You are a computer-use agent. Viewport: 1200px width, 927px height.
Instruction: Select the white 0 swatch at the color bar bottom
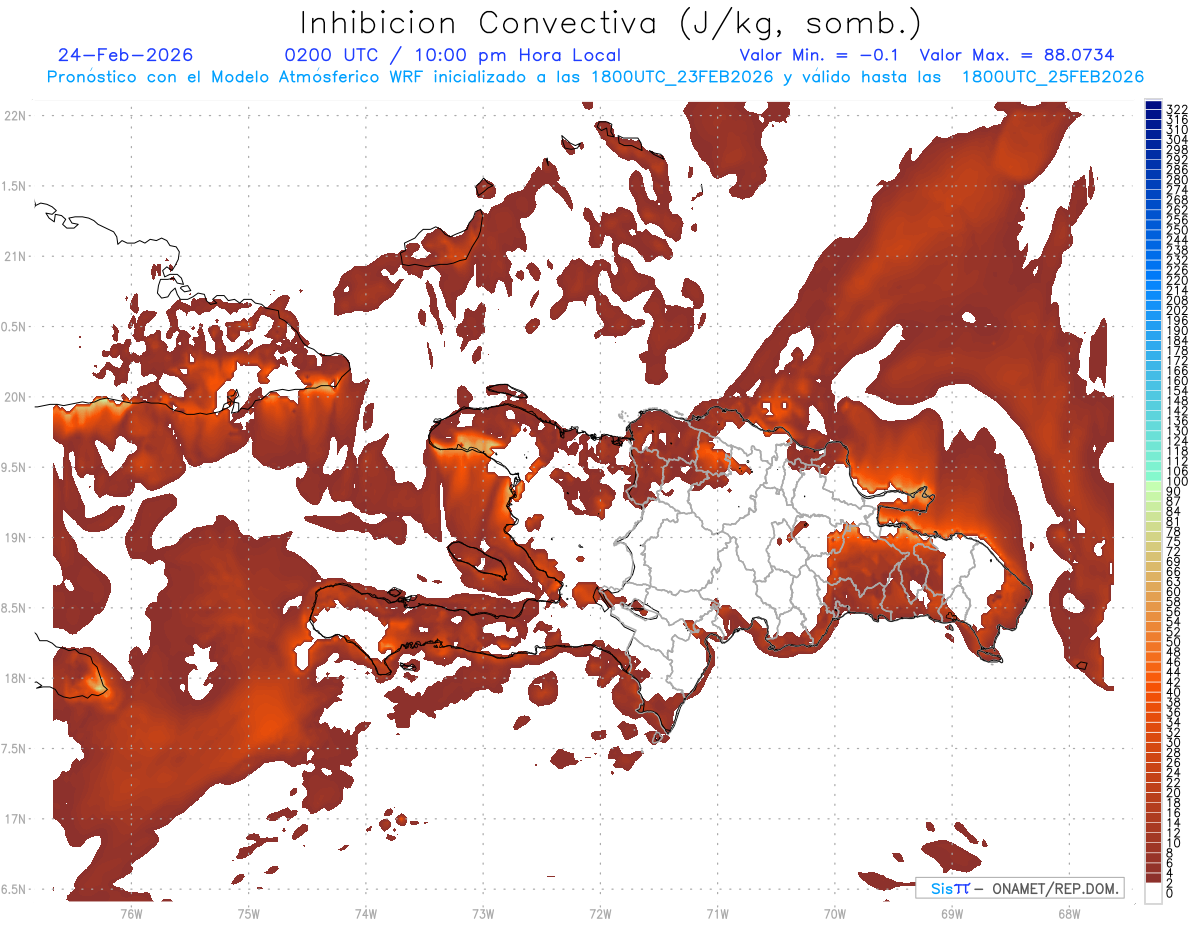point(1154,895)
